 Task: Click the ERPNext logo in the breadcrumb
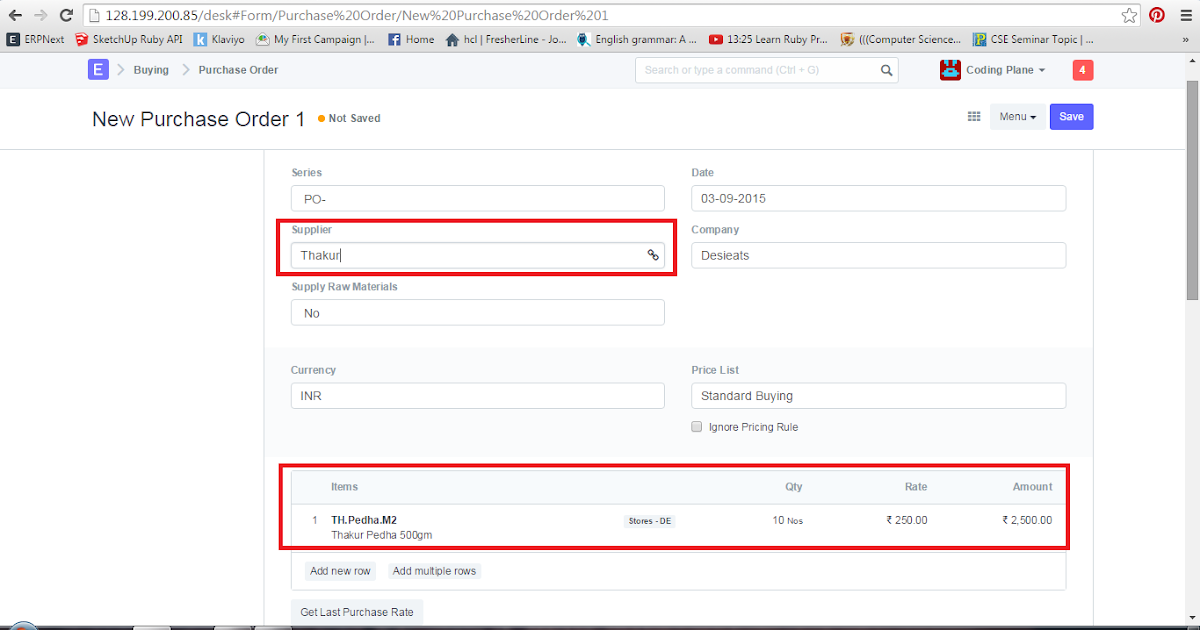click(x=97, y=69)
